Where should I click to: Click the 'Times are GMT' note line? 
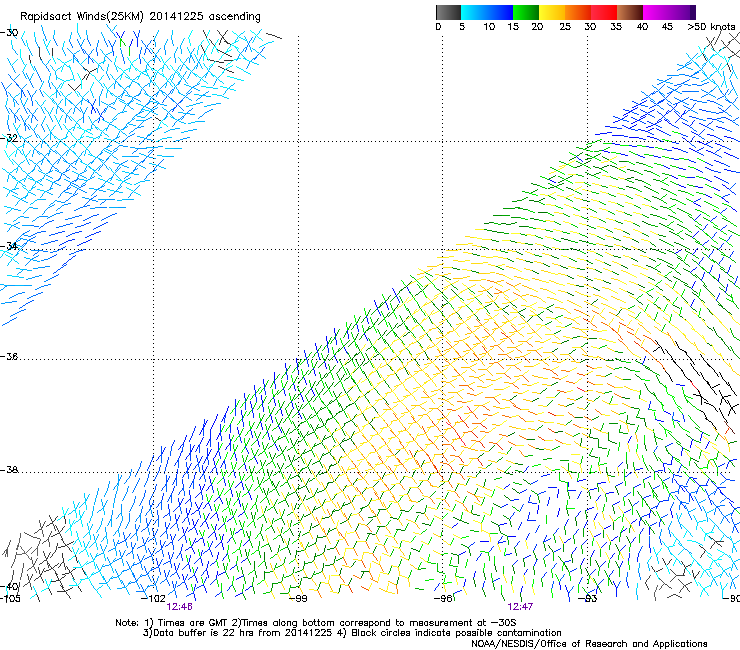click(x=316, y=623)
